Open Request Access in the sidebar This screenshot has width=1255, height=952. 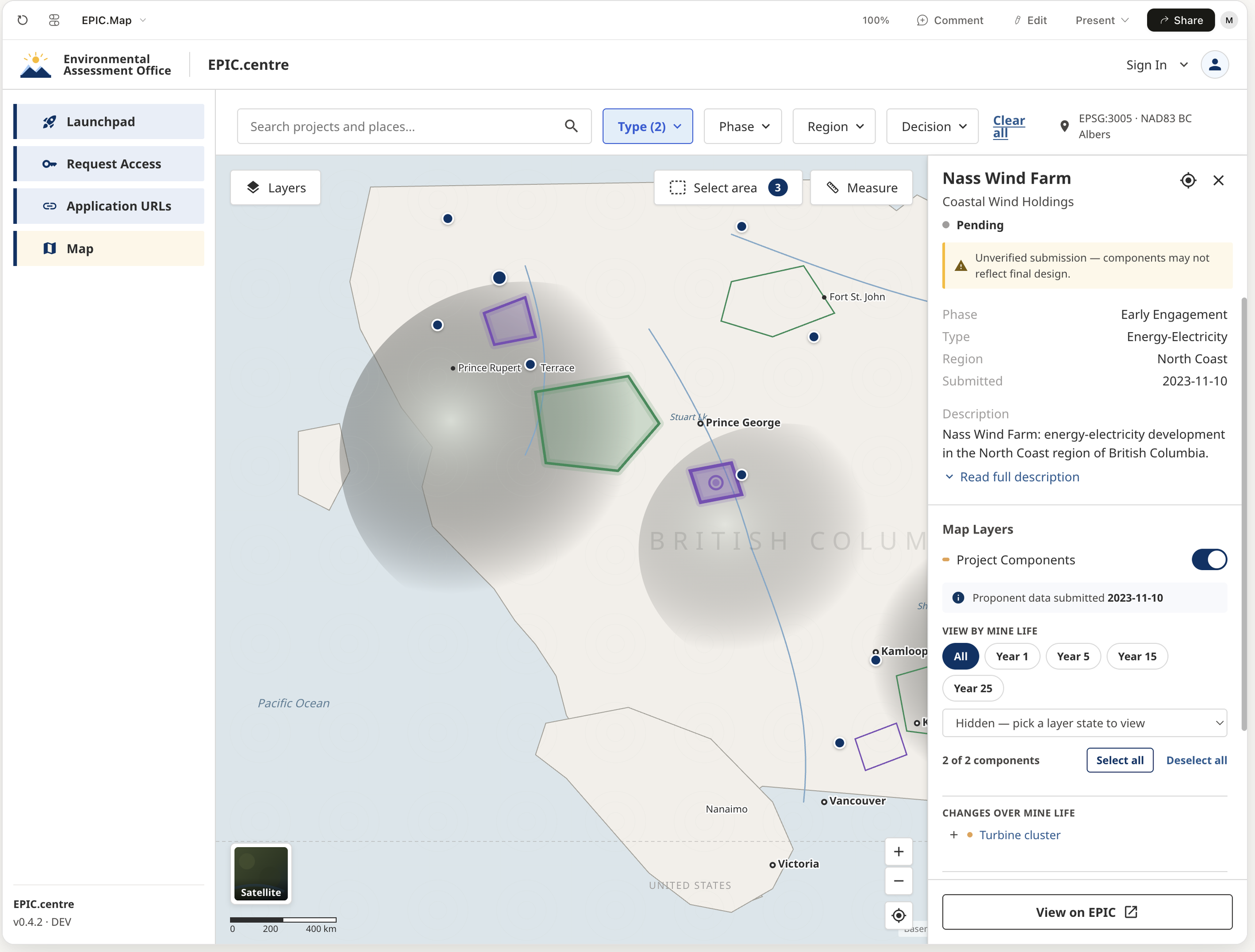pos(109,164)
